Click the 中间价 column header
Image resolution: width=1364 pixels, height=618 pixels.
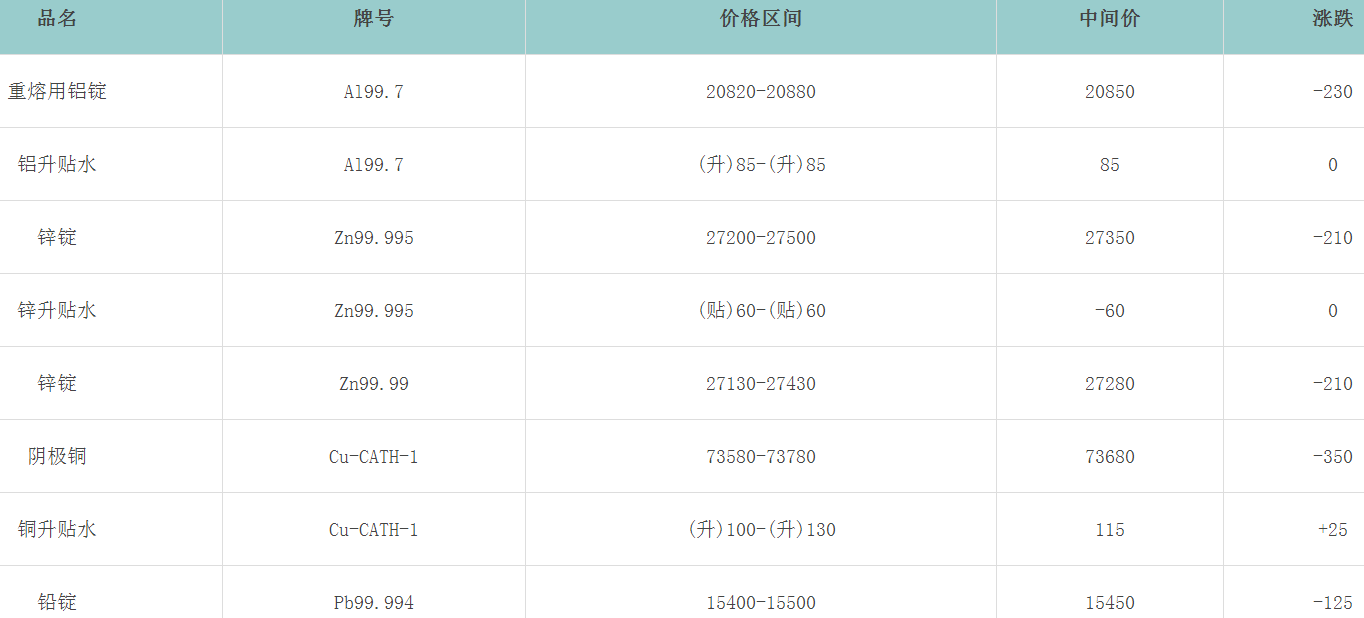tap(1109, 19)
